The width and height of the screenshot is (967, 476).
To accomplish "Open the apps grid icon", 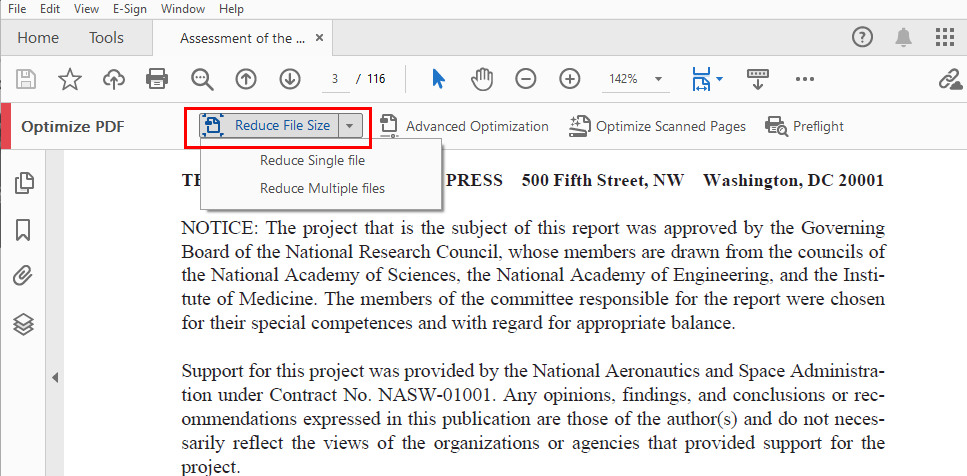I will [x=945, y=38].
